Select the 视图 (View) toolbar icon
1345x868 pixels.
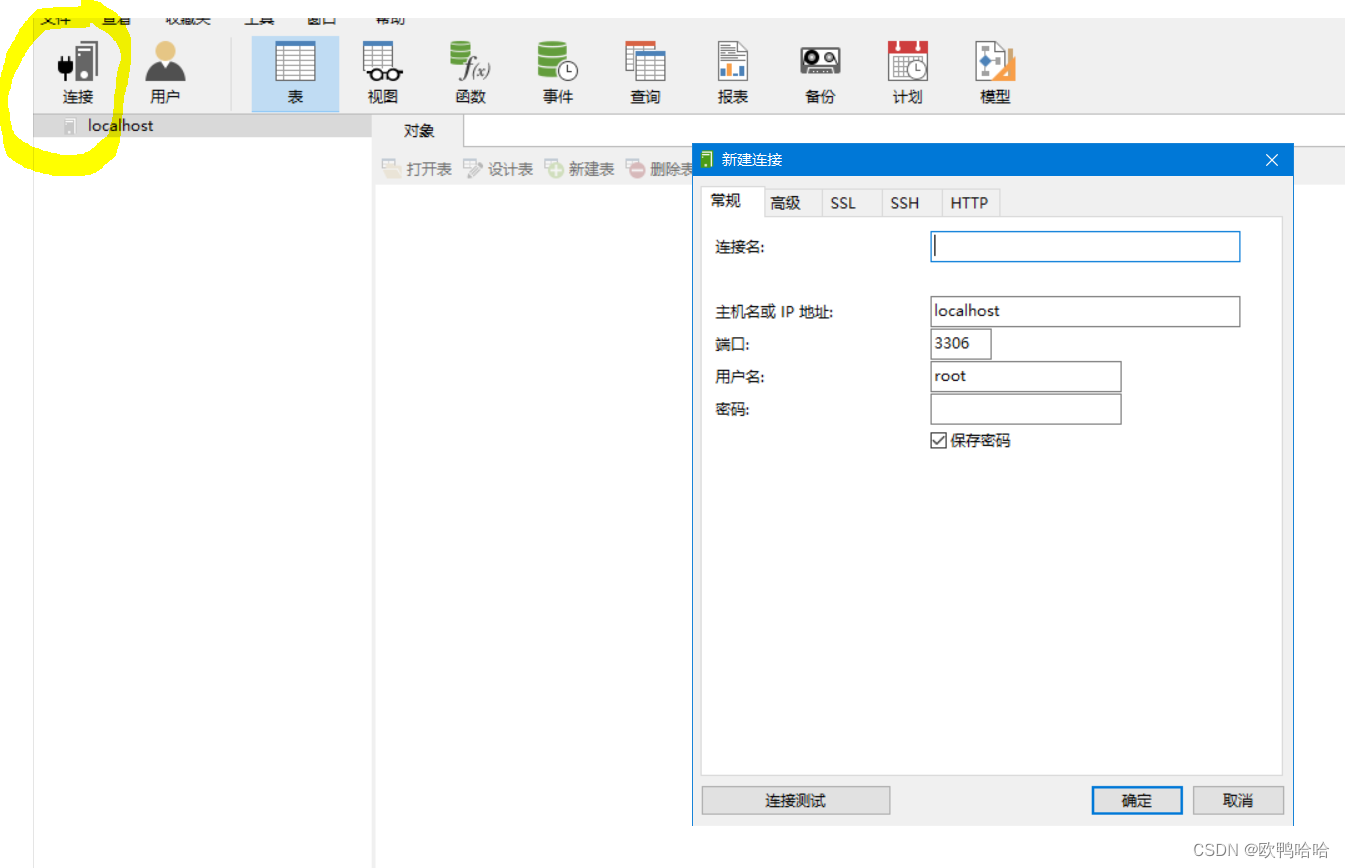pyautogui.click(x=383, y=73)
